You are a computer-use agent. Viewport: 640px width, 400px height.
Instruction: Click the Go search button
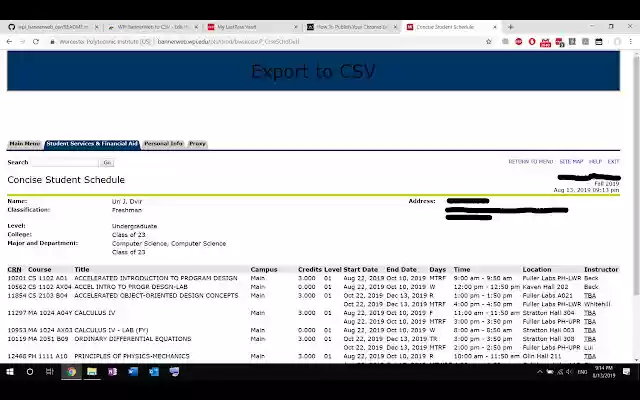pyautogui.click(x=107, y=162)
